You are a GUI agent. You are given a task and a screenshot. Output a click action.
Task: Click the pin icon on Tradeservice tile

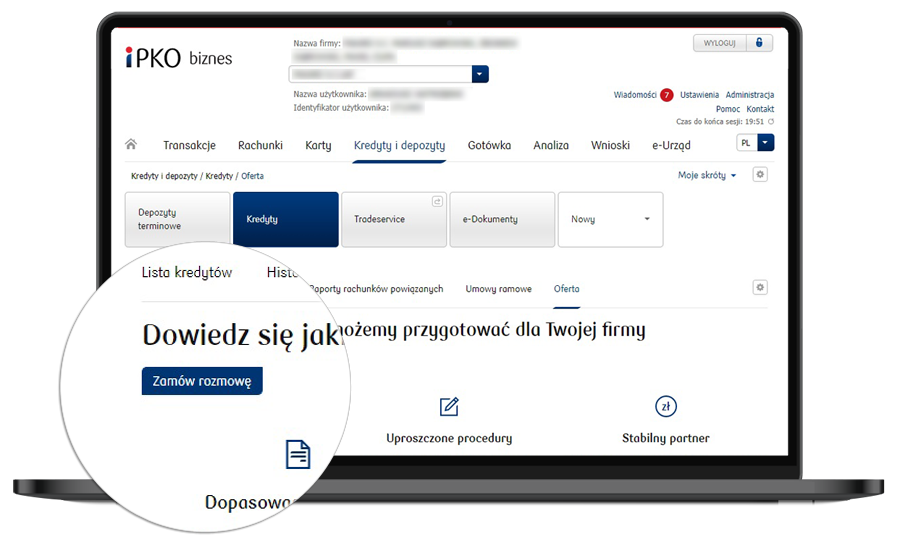coord(436,202)
